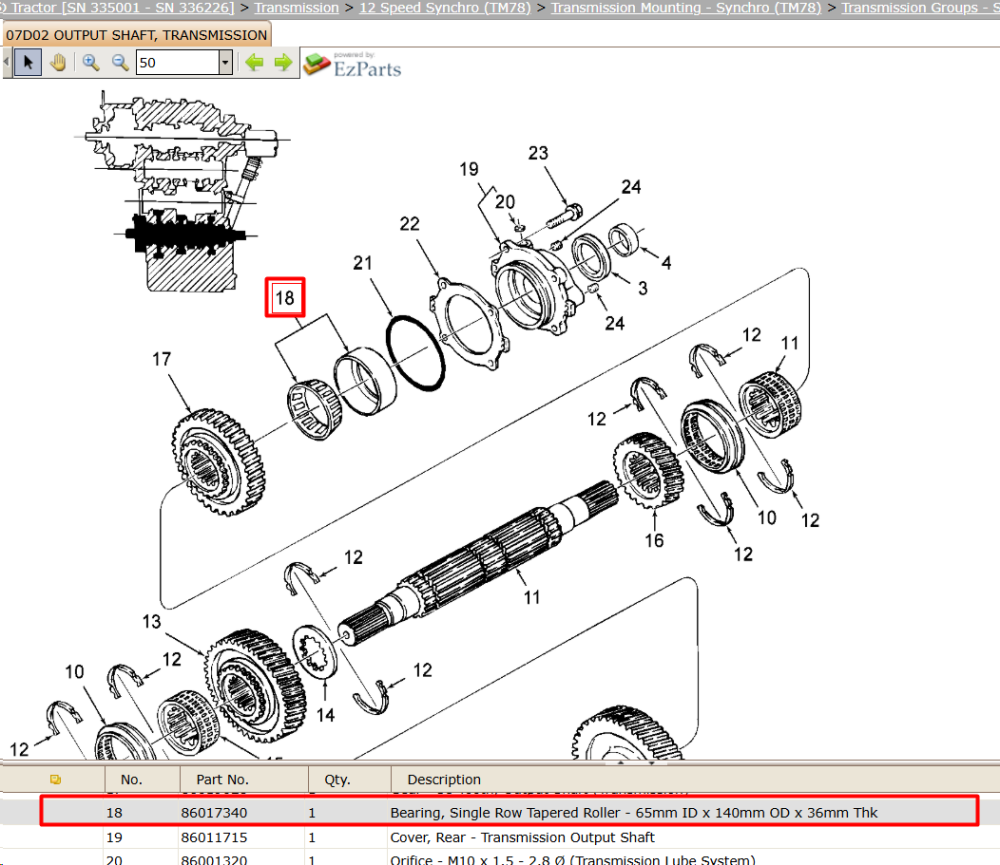The width and height of the screenshot is (1000, 865).
Task: Sort by the Qty. column header
Action: (x=337, y=780)
